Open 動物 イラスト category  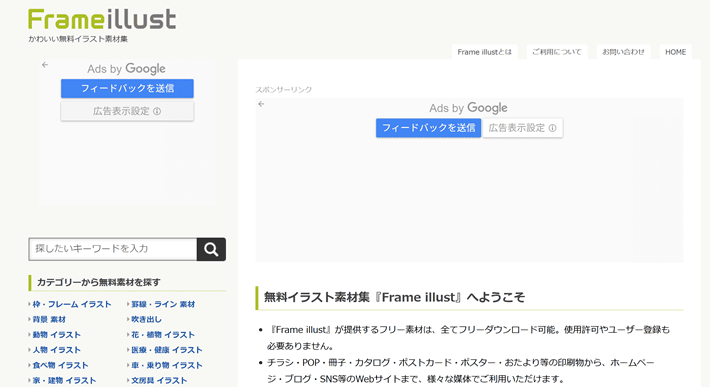[57, 335]
